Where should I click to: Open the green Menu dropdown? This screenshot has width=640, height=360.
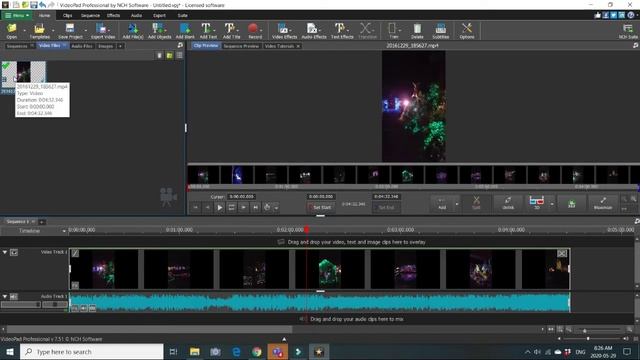(x=18, y=16)
